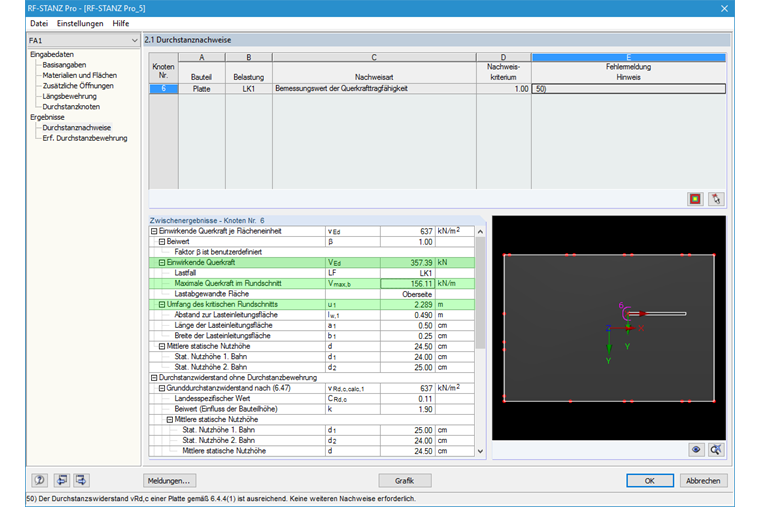Click the 357.39 kN value cell

tap(407, 263)
